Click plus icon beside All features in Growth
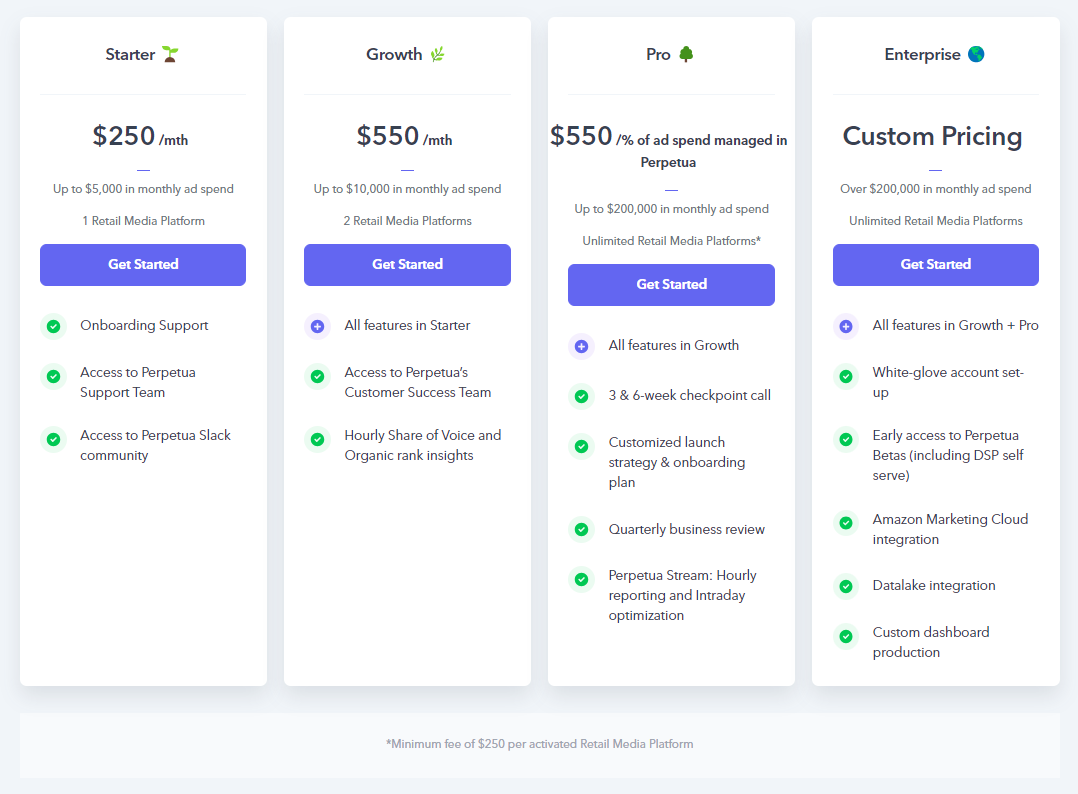This screenshot has height=794, width=1078. (x=582, y=346)
